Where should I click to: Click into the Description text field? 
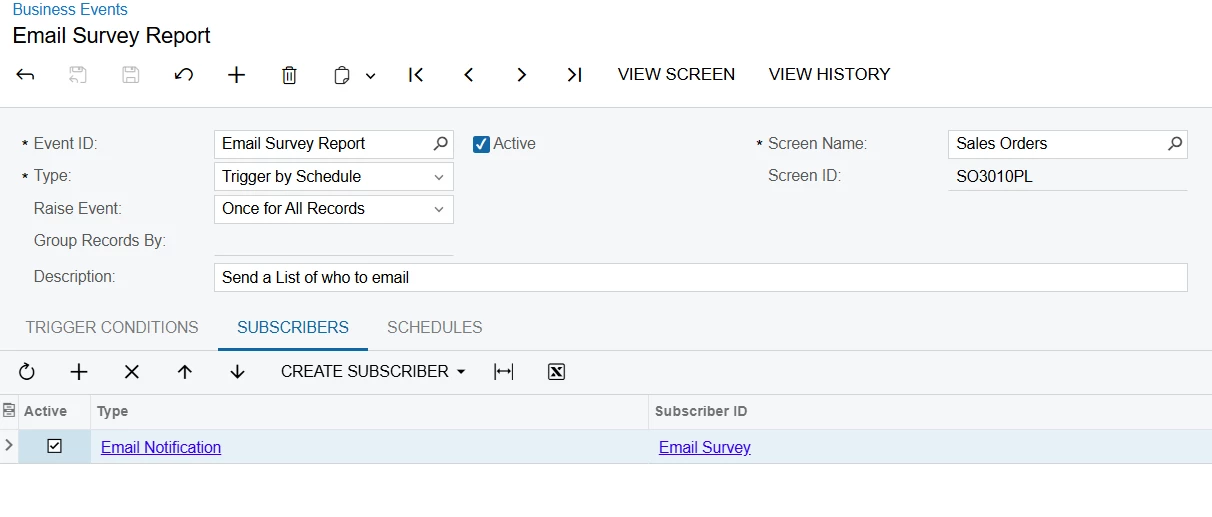(x=700, y=278)
